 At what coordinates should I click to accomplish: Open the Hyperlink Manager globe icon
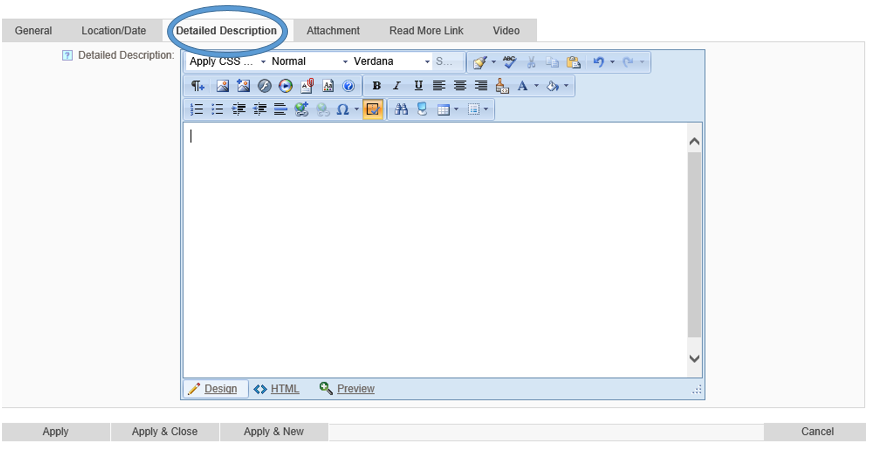(302, 109)
